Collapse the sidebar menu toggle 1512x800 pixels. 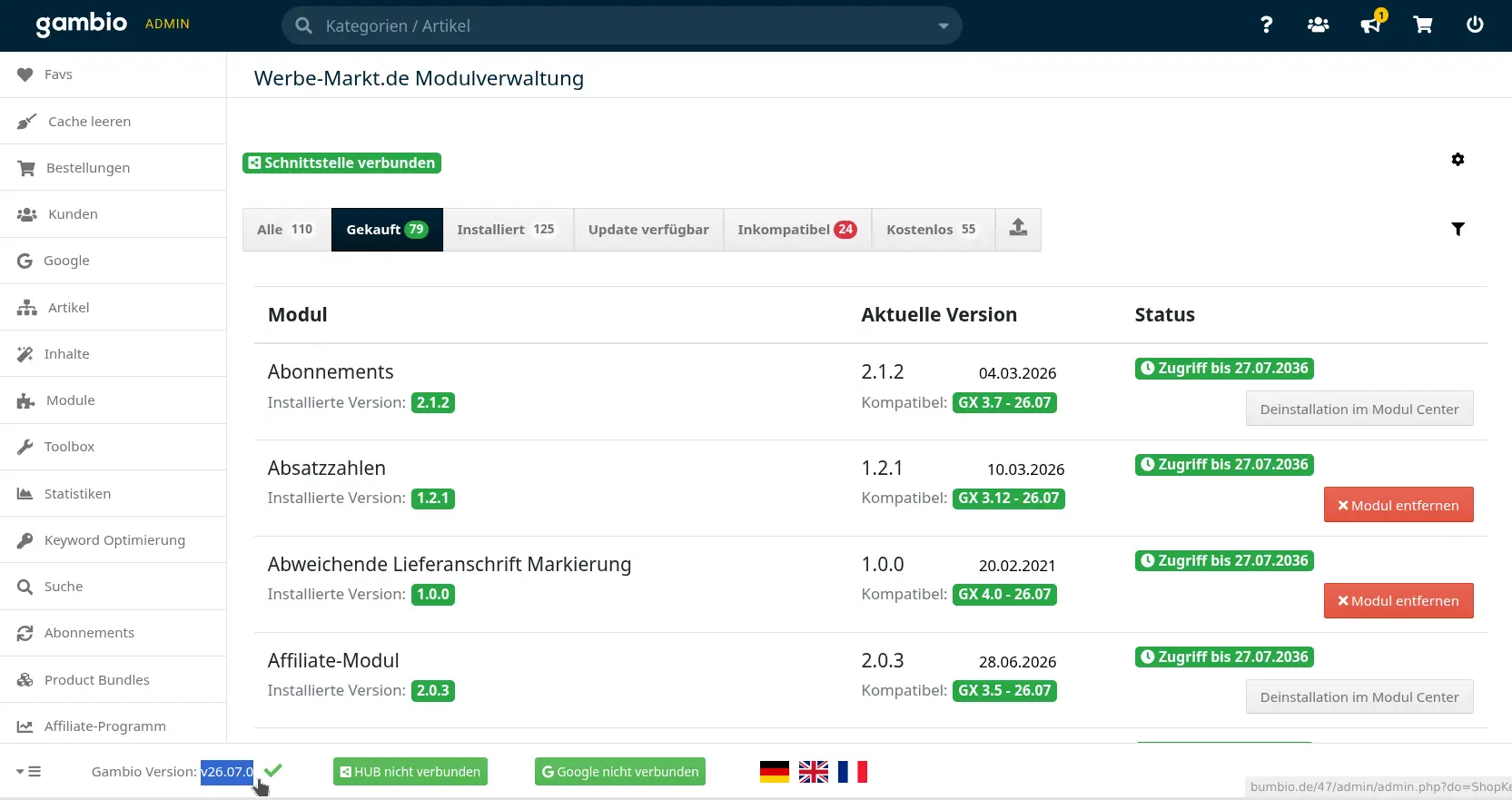29,772
